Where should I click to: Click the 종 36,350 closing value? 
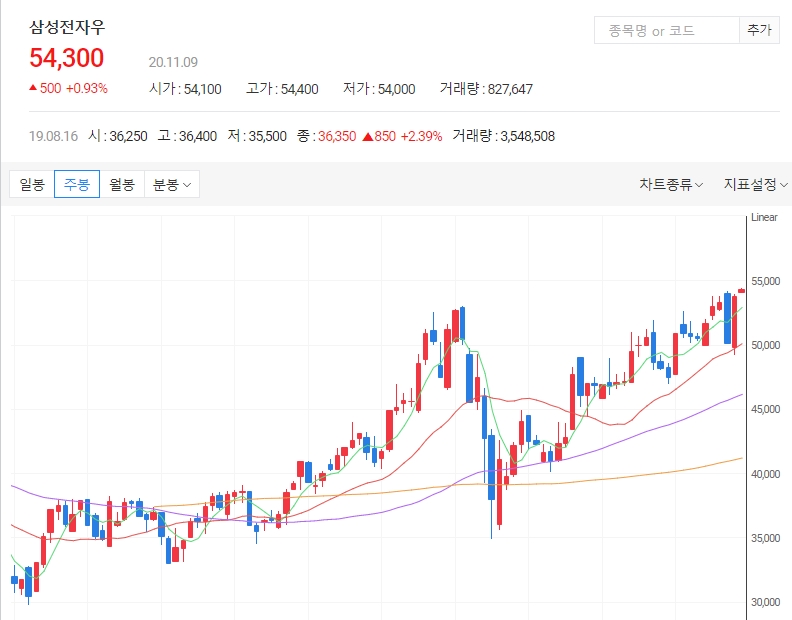coord(326,136)
